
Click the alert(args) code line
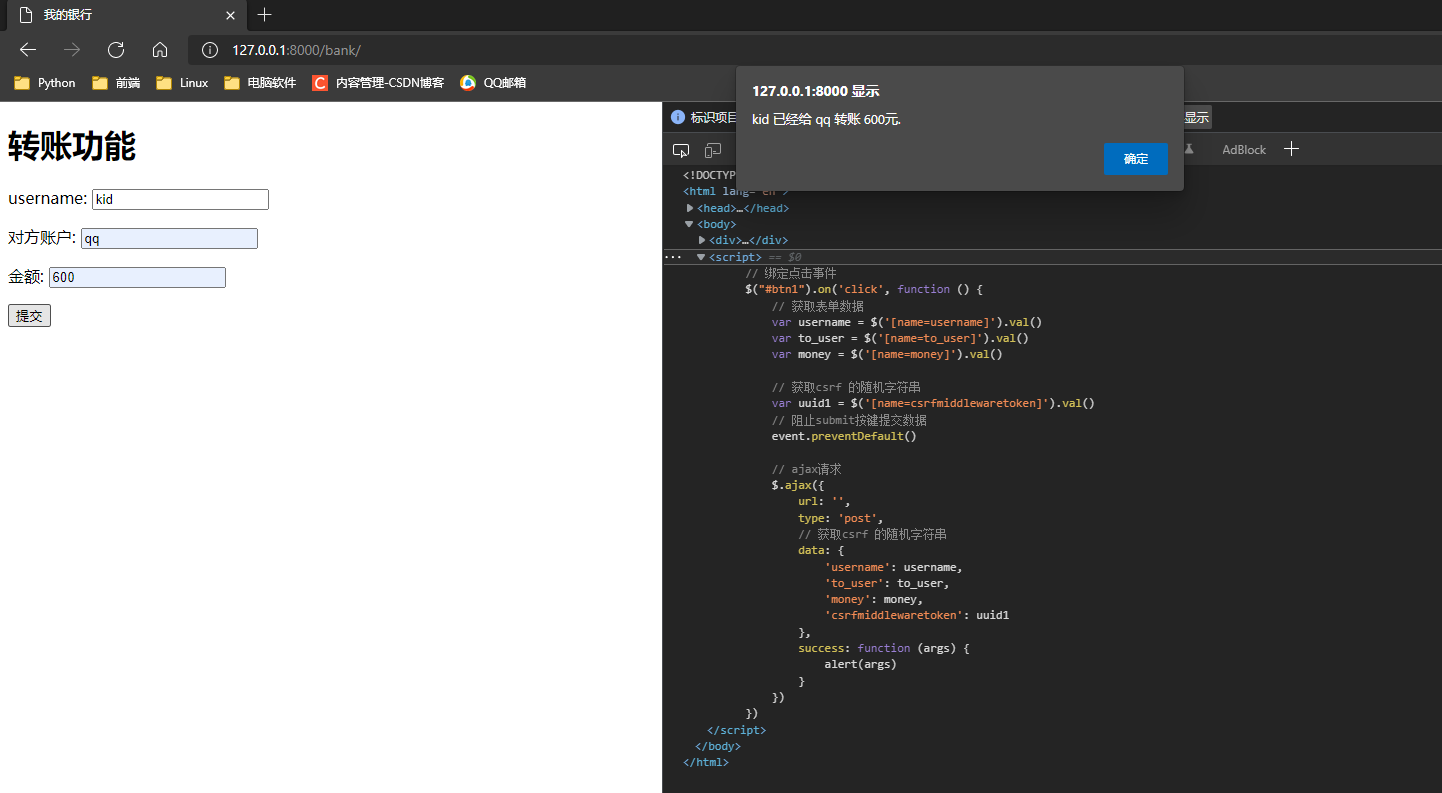click(x=860, y=664)
